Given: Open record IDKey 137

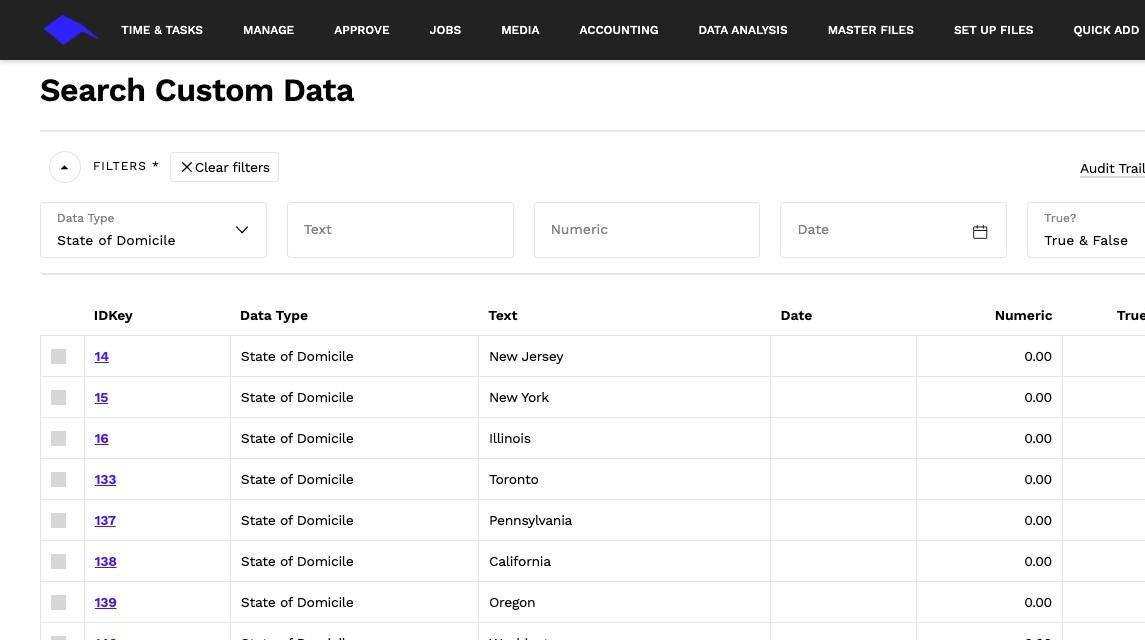Looking at the screenshot, I should (105, 520).
